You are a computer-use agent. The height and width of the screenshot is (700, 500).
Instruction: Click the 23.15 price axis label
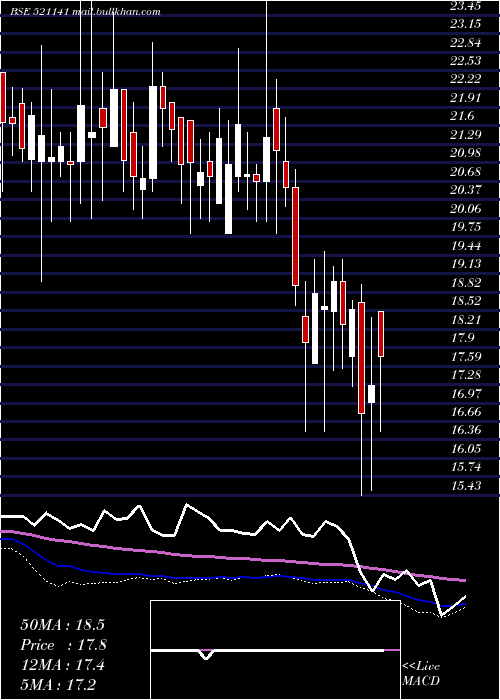(x=466, y=24)
